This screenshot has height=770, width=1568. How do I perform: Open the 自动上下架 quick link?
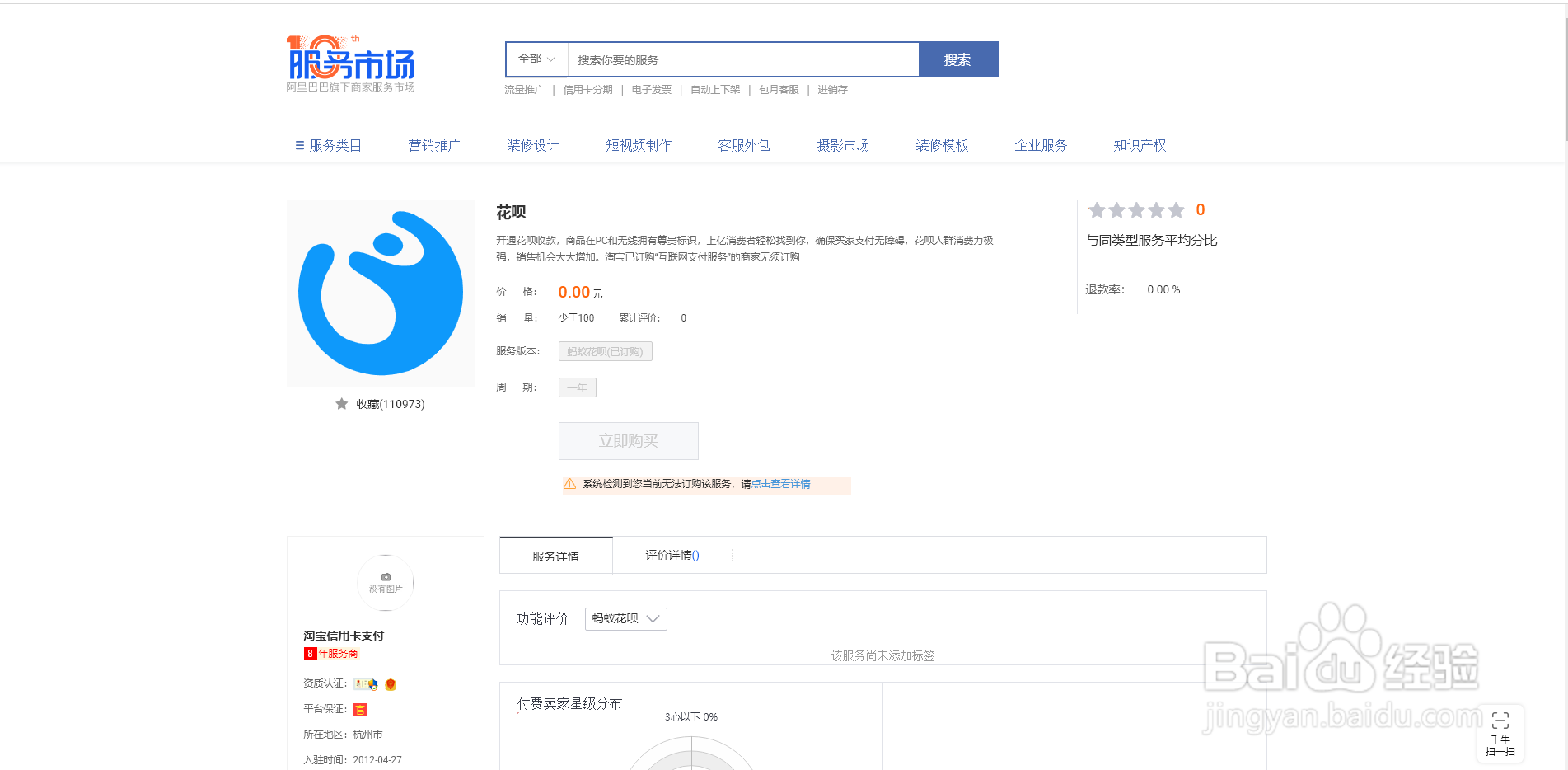[x=715, y=90]
